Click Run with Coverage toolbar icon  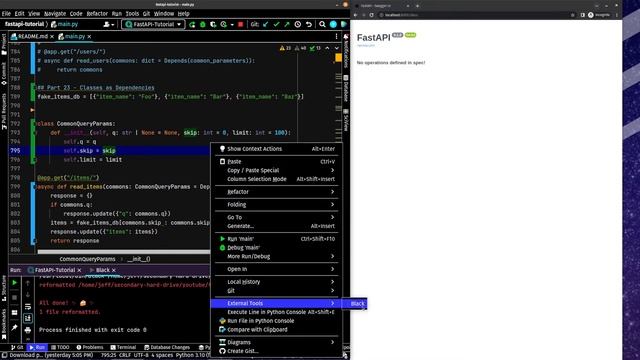pyautogui.click(x=213, y=24)
